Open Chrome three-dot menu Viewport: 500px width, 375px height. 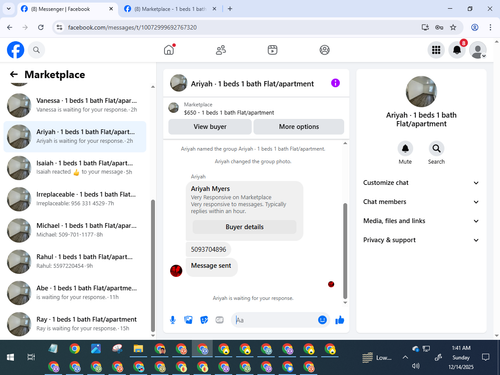[490, 27]
